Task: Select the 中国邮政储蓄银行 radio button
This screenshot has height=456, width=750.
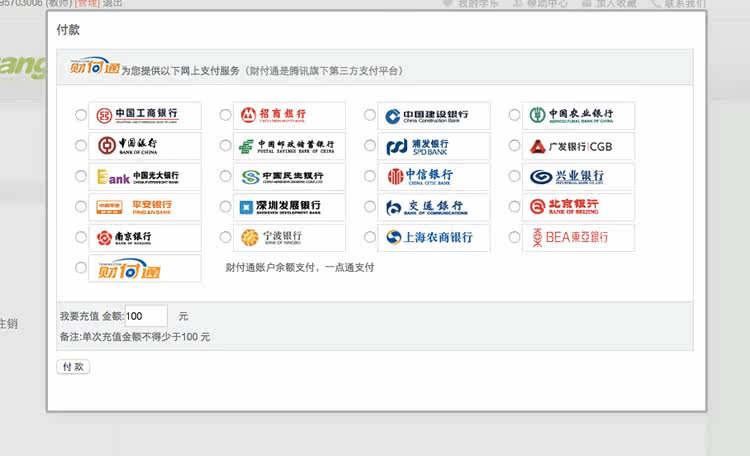Action: [225, 145]
